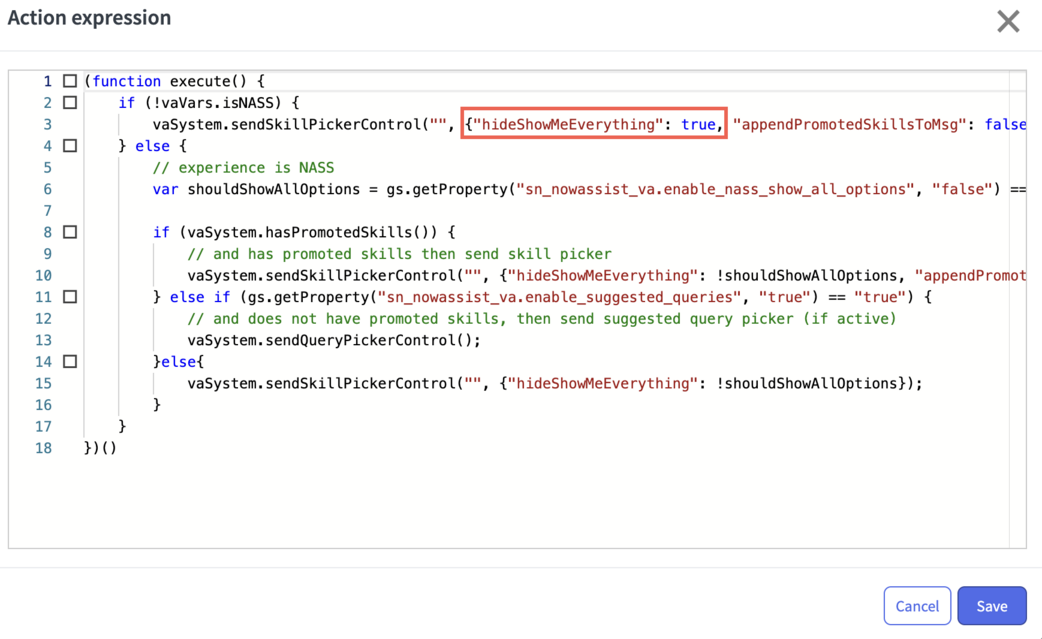Cancel editing the action expression

coord(917,606)
